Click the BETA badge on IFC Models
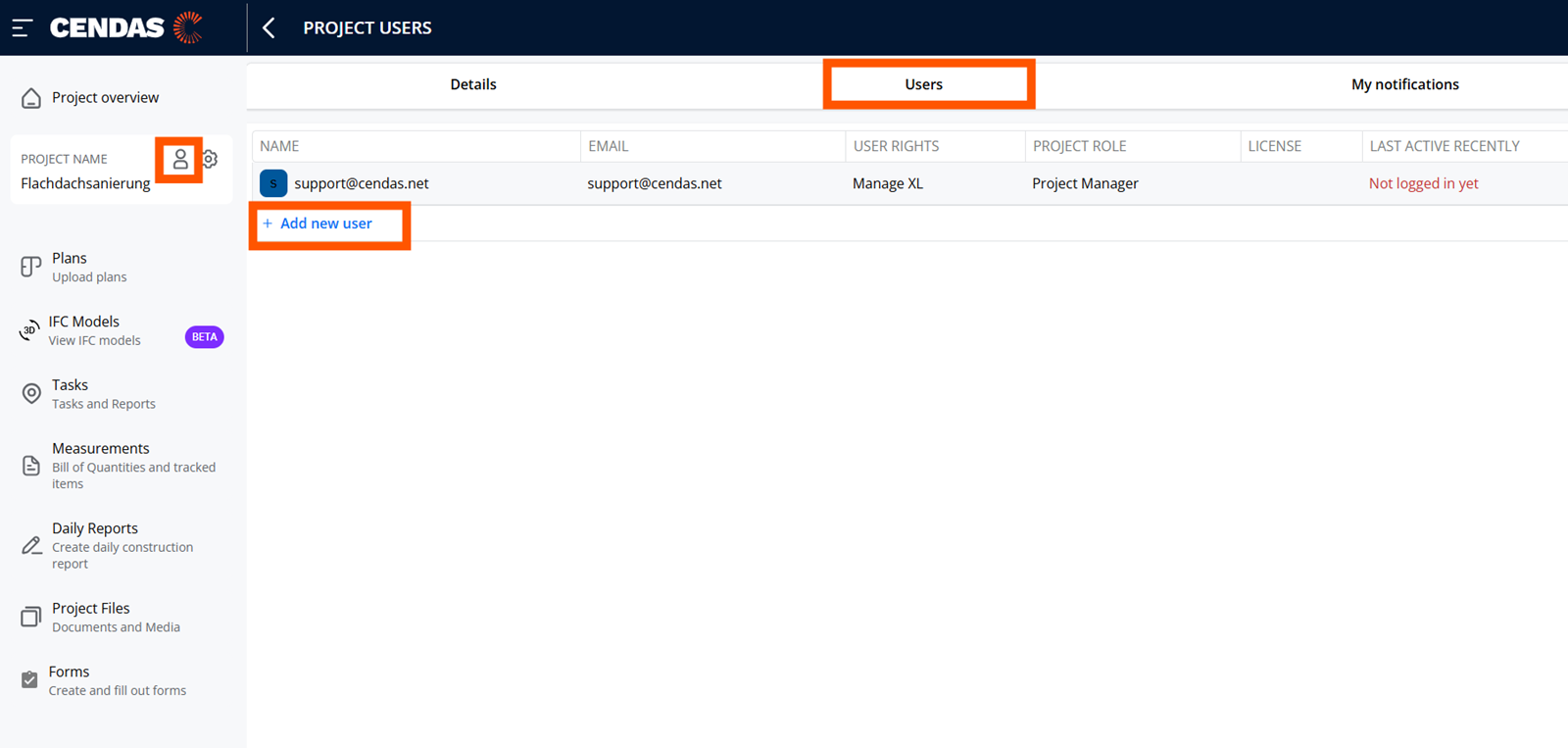Screen dimensions: 1568x748 point(205,337)
